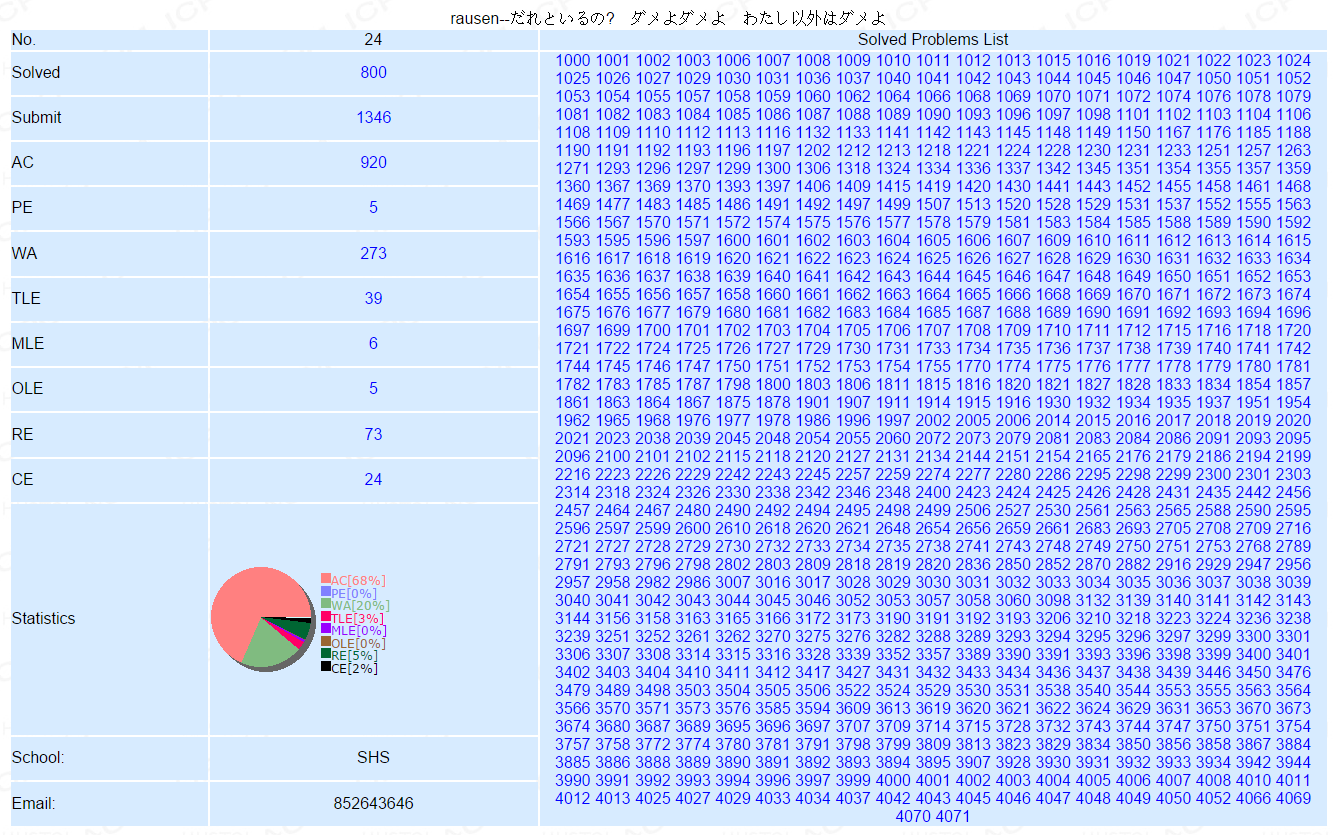
Task: Open solved problem 2314
Action: [x=573, y=492]
